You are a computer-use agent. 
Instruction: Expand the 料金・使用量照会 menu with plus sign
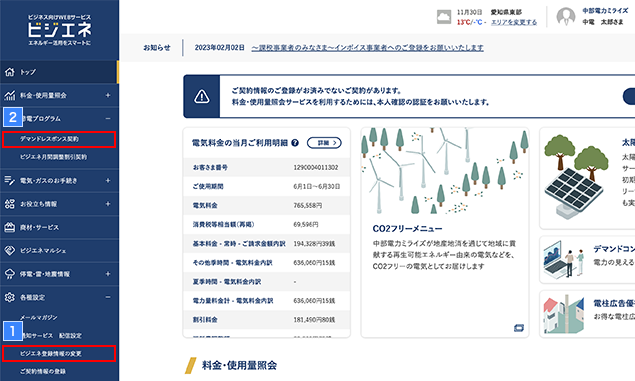pos(108,95)
